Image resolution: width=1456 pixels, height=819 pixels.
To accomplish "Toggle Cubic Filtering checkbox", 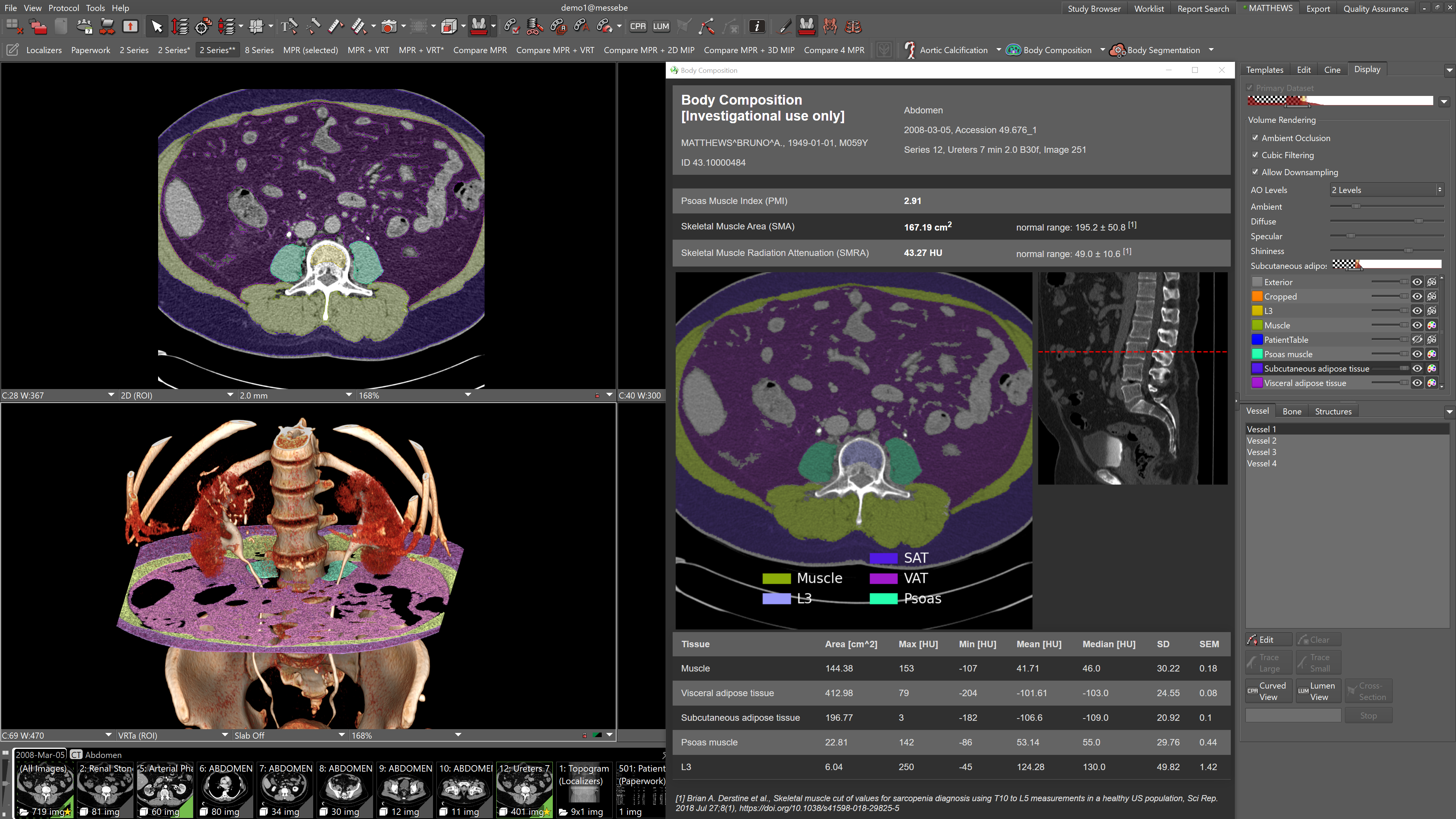I will pos(1255,154).
